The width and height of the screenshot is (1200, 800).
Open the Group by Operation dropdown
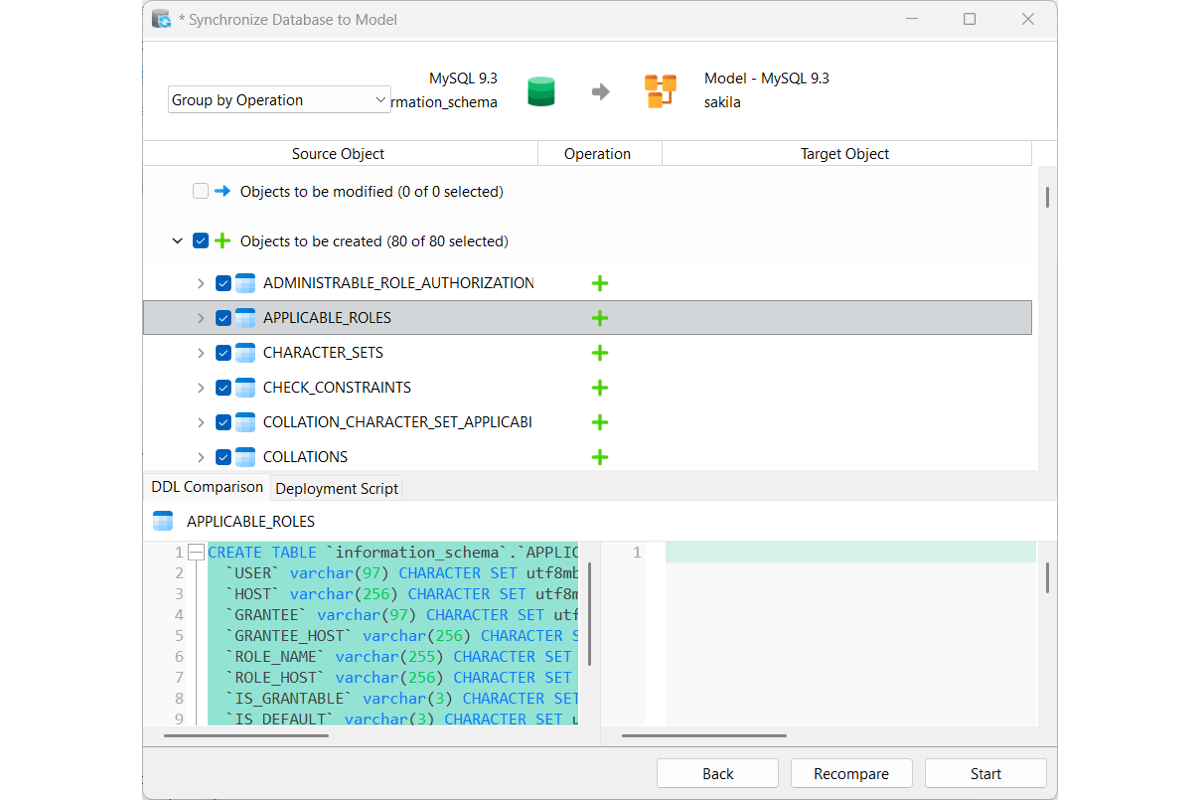tap(279, 100)
